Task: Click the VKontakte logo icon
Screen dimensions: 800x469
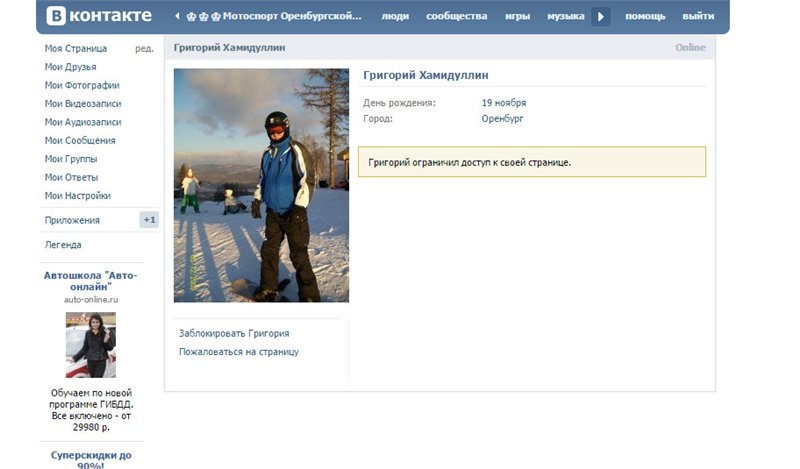Action: (x=56, y=16)
